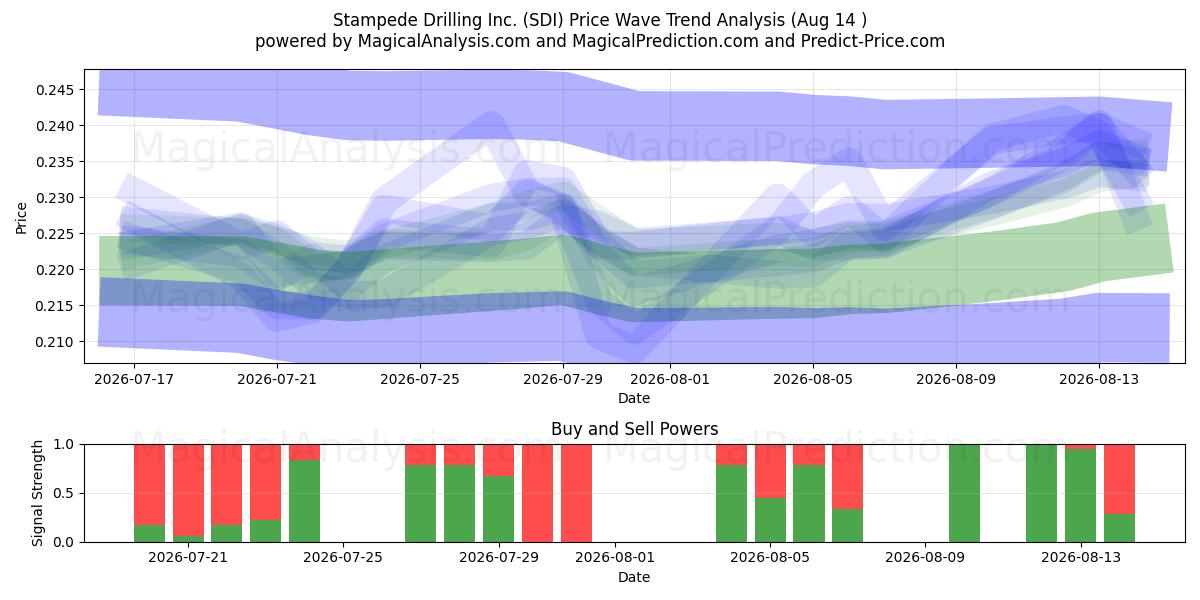Viewport: 1200px width, 600px height.
Task: Click the all-red bar just left of the 2026-08-01 tick
Action: click(576, 493)
